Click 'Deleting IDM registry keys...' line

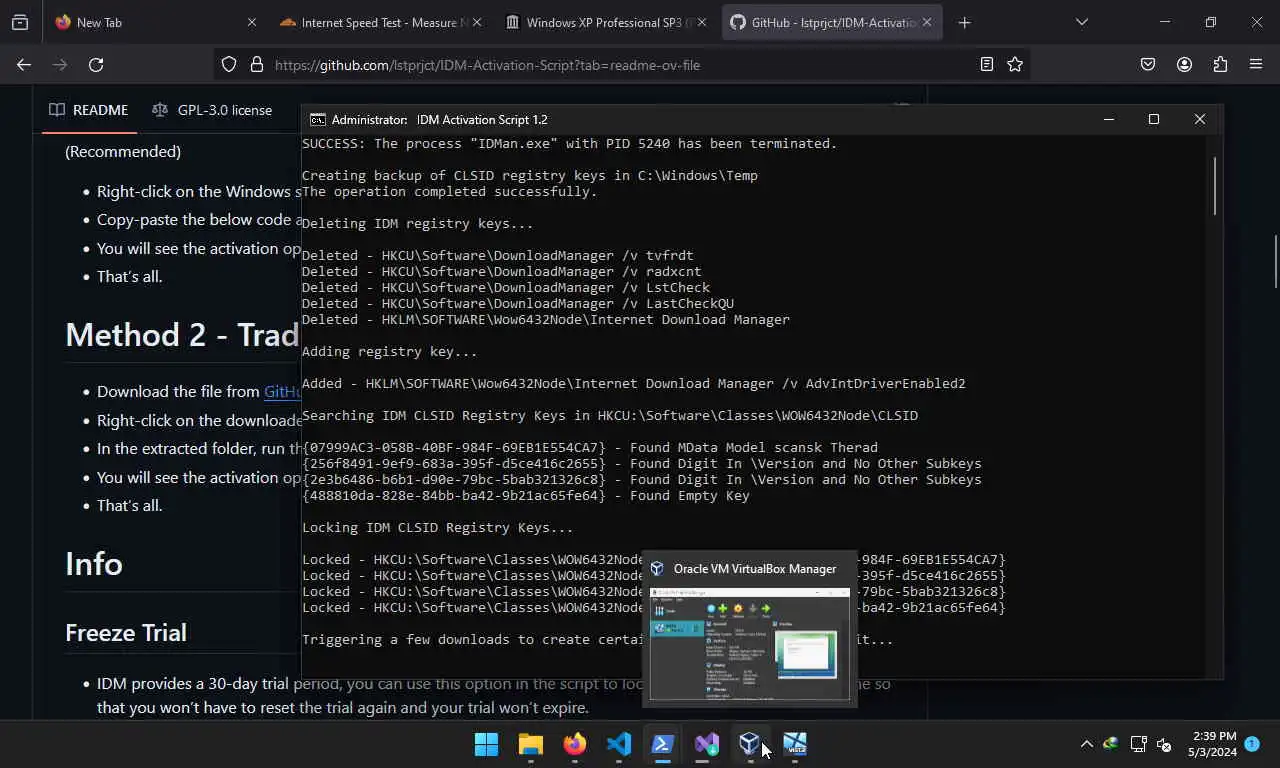tap(417, 223)
